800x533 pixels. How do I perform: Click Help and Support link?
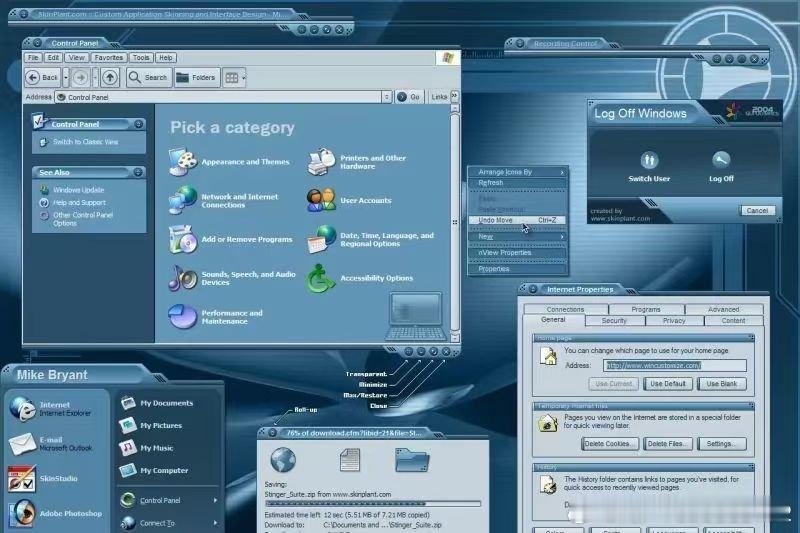tap(79, 202)
